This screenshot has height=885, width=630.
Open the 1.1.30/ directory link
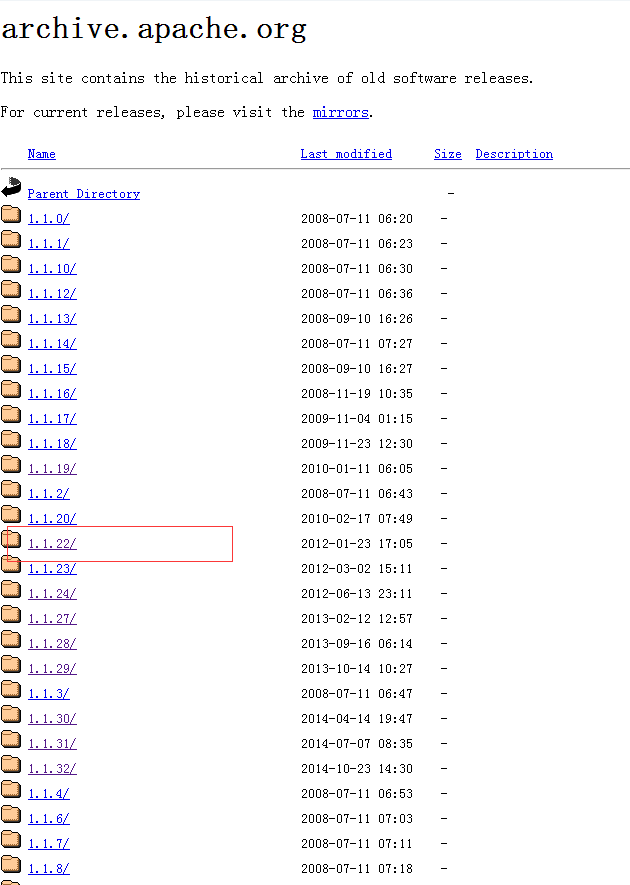tap(52, 719)
